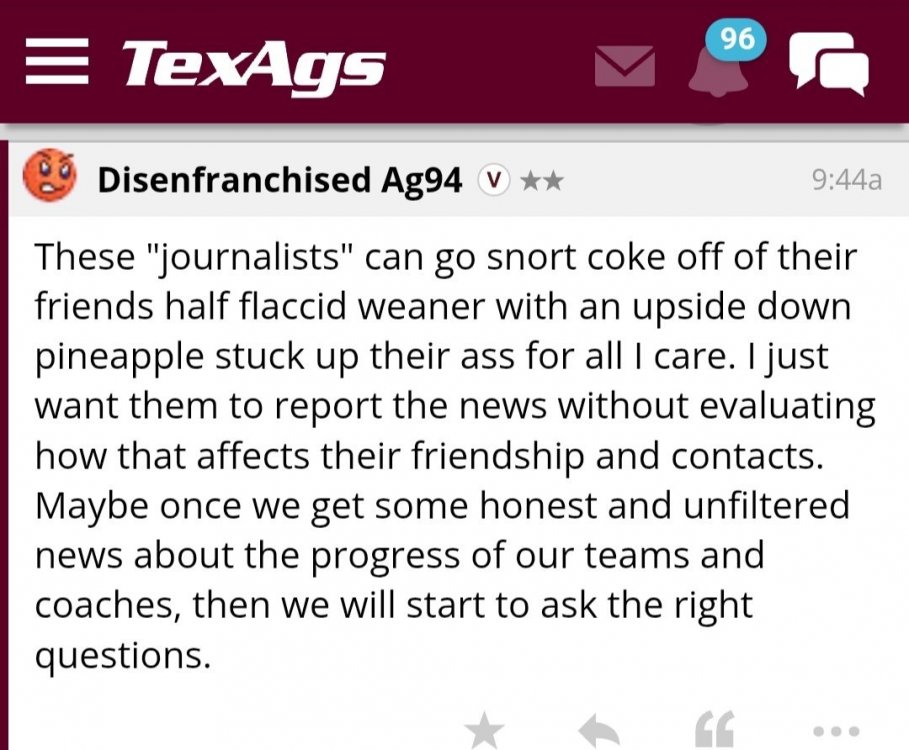Click the 96 unread notifications badge
Viewport: 909px width, 750px height.
[x=737, y=39]
